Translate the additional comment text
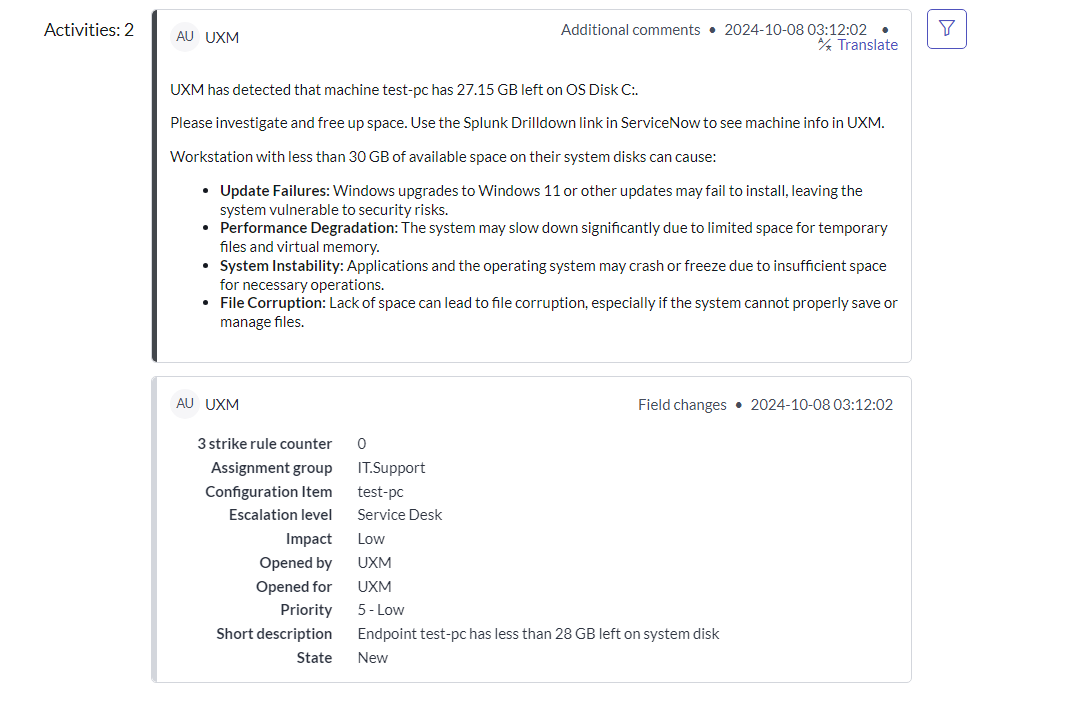Screen dimensions: 1067x717 (867, 45)
